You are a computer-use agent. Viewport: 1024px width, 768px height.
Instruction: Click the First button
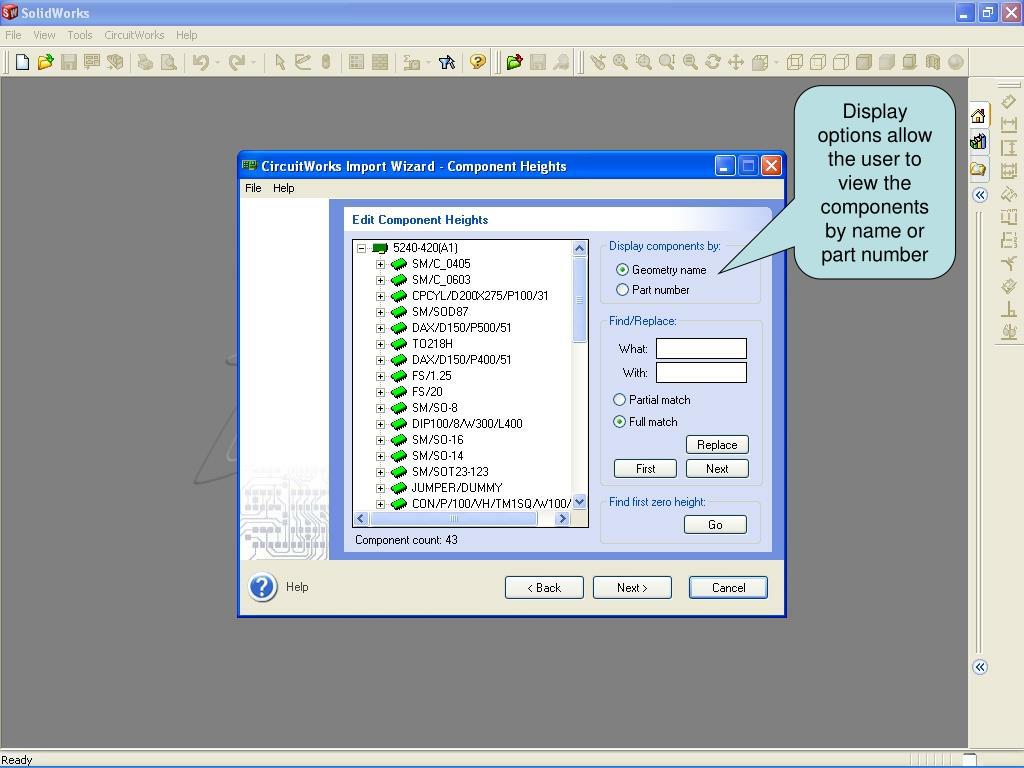tap(645, 469)
